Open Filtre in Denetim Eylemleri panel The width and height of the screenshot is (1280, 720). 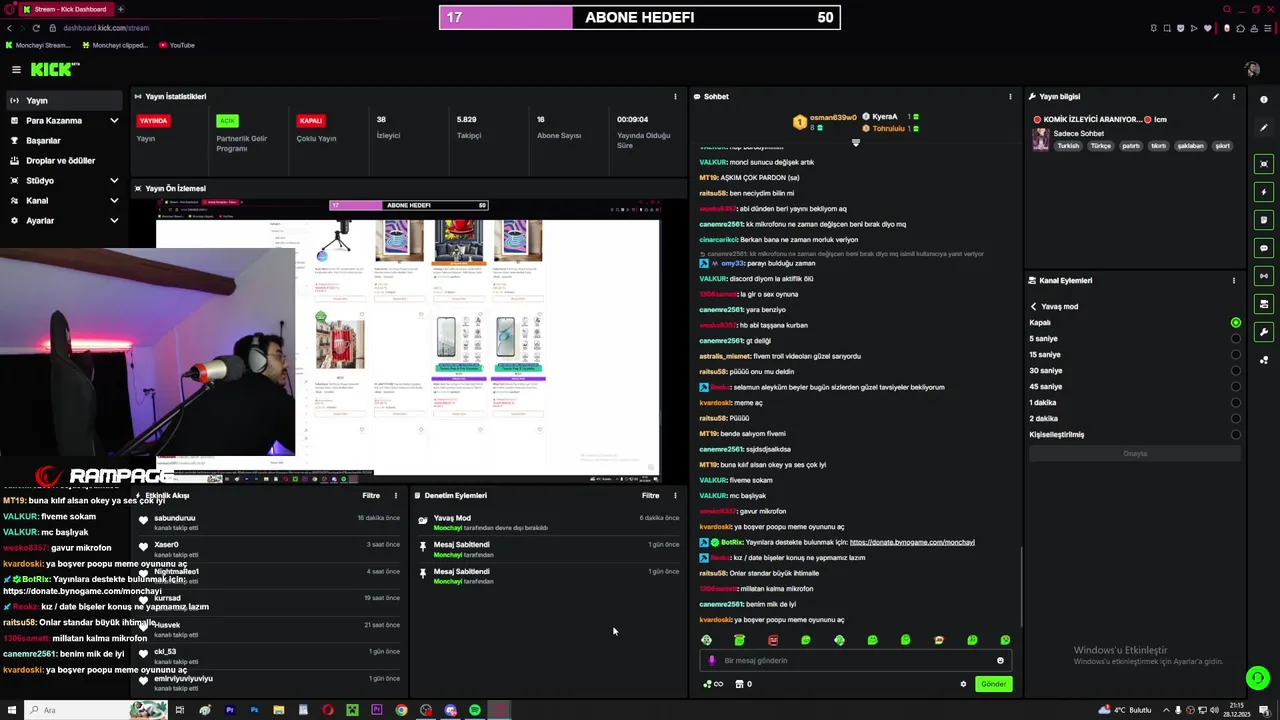coord(651,495)
